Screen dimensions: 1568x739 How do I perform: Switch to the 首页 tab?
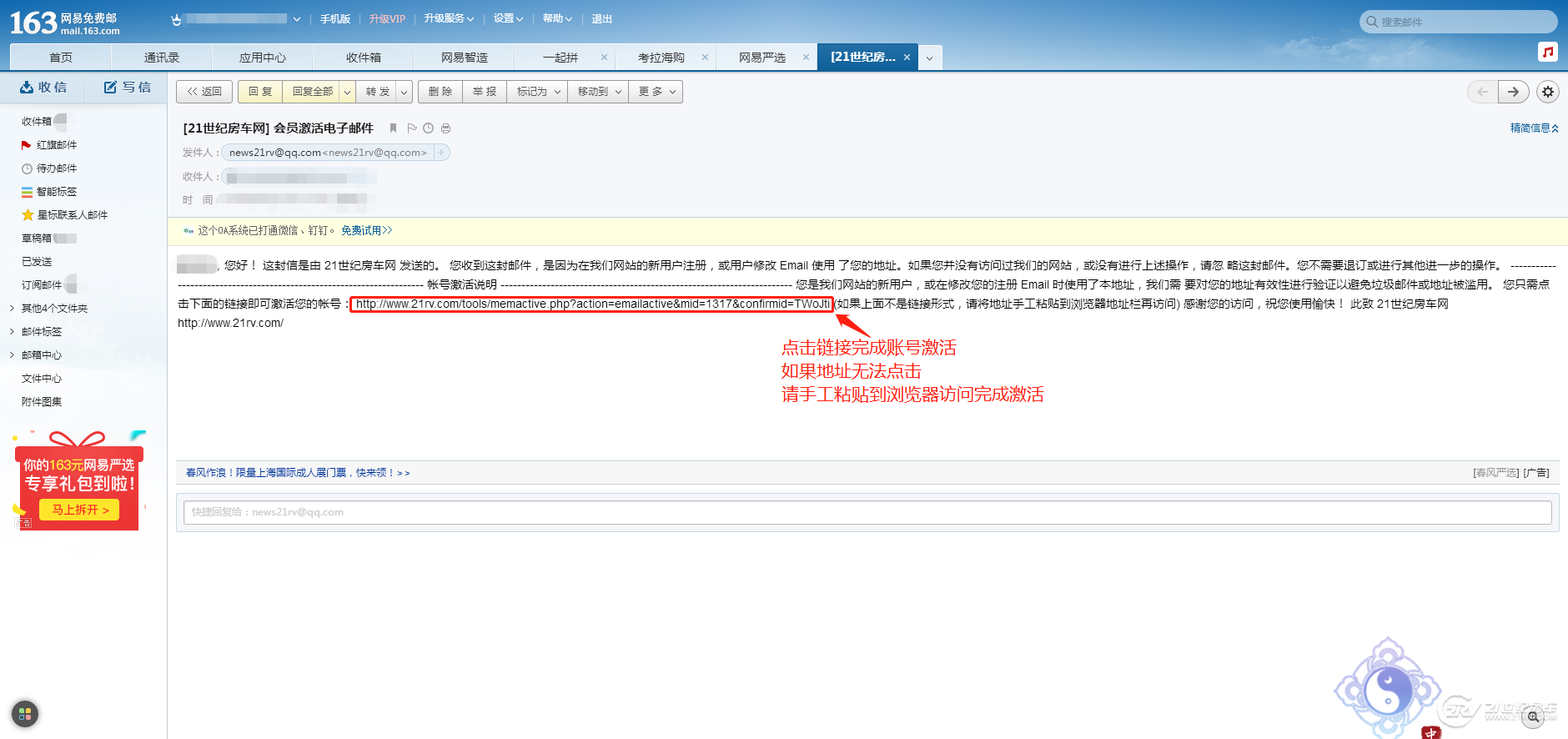pyautogui.click(x=60, y=58)
